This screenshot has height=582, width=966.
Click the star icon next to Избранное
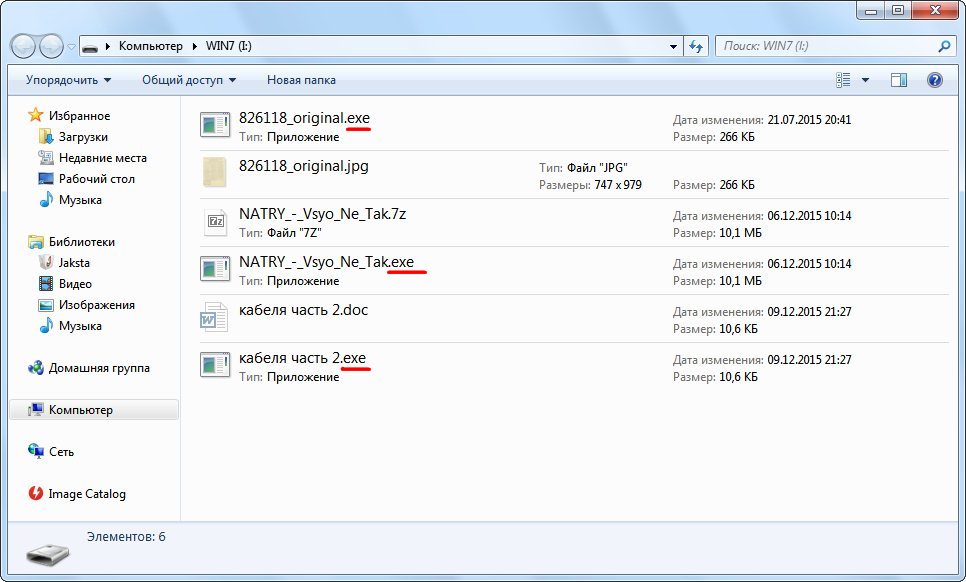pyautogui.click(x=36, y=115)
